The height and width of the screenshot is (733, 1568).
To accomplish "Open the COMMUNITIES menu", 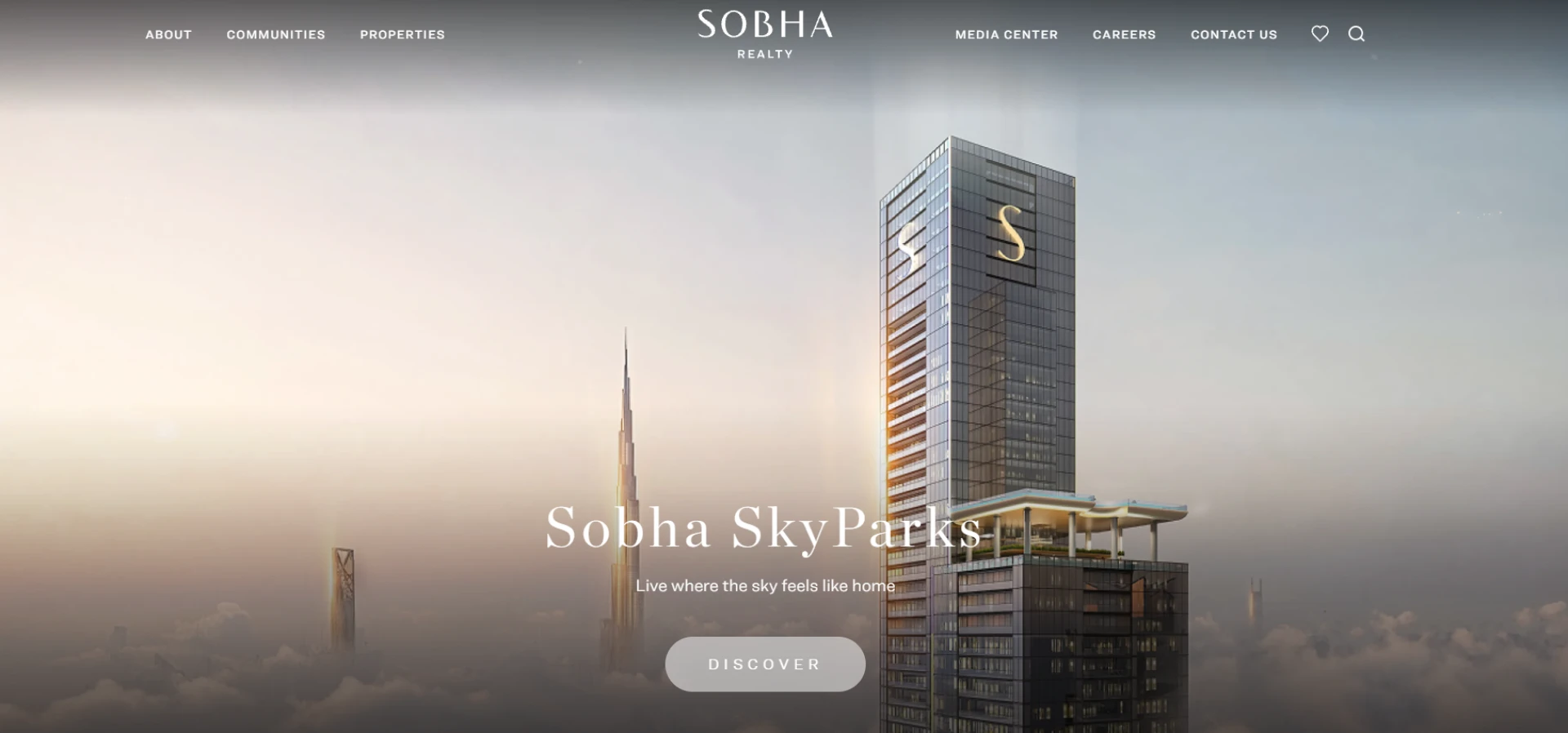I will [276, 34].
